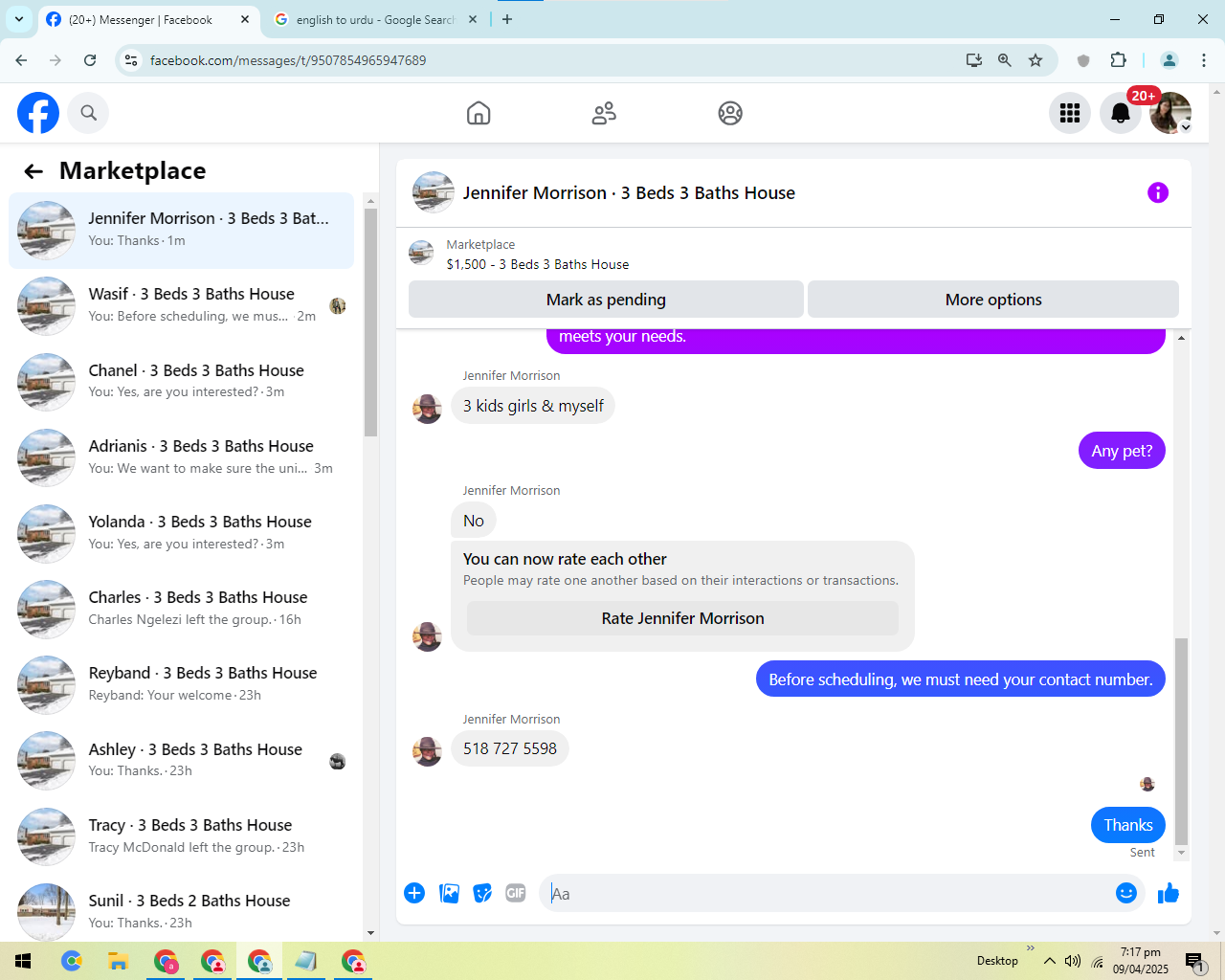Close the Messenger Facebook tab

(x=245, y=19)
